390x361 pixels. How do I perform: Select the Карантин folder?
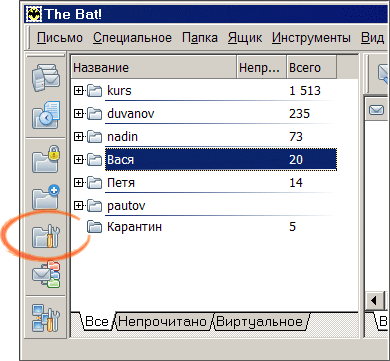tap(134, 227)
